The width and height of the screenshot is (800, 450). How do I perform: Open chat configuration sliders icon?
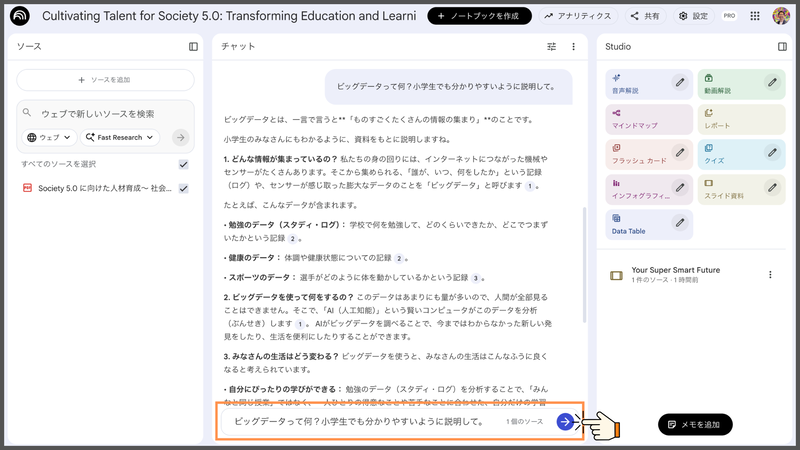coord(552,46)
